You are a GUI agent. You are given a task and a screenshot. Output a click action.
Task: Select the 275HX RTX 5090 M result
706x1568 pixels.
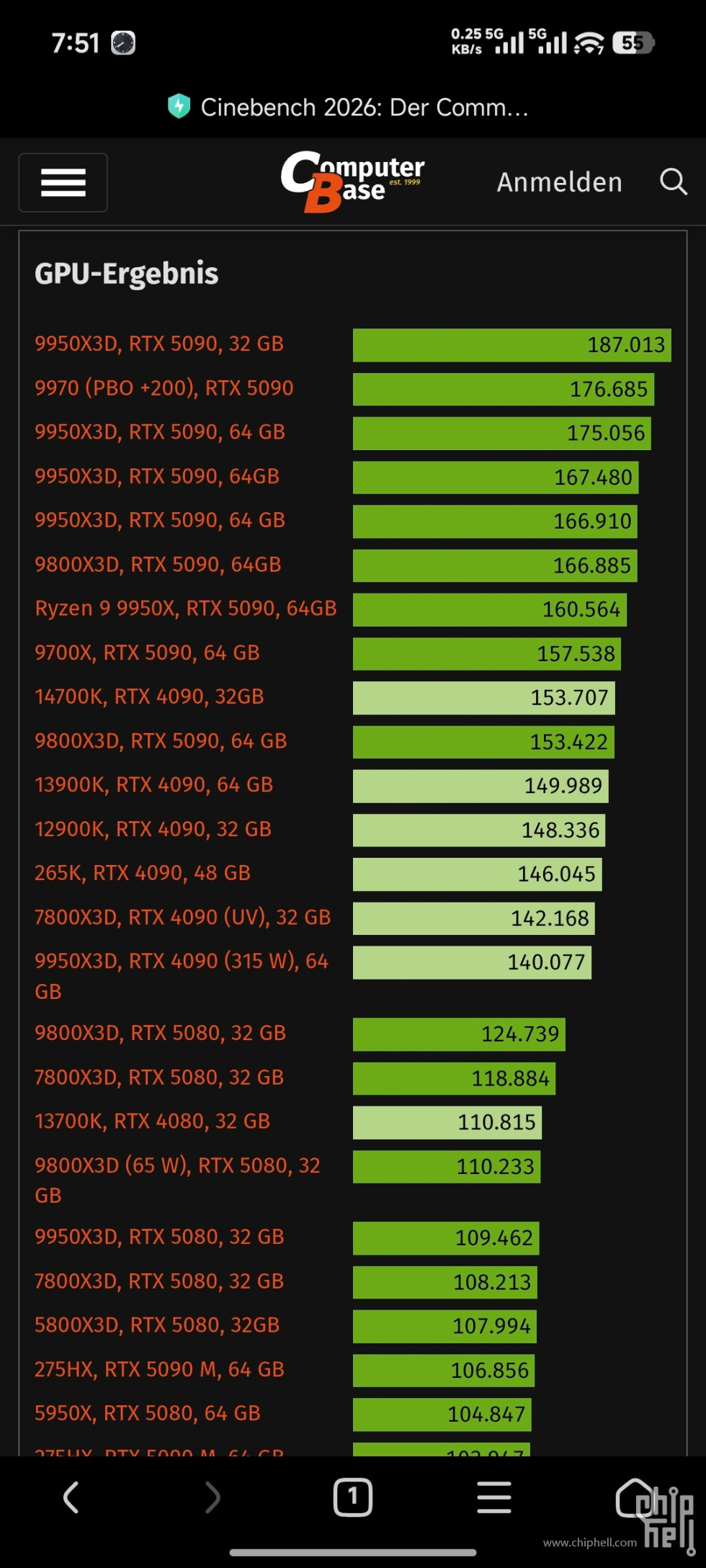(x=159, y=1368)
